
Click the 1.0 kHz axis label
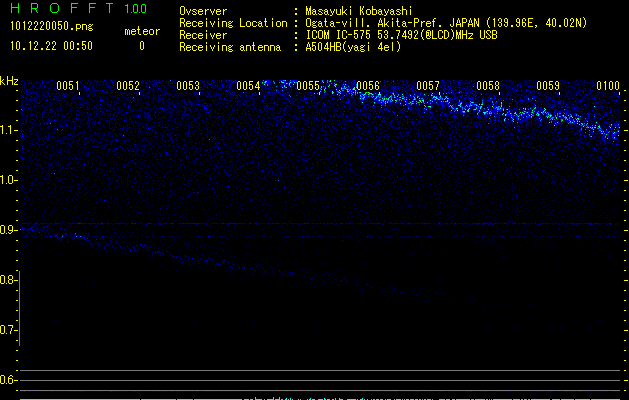tap(8, 180)
